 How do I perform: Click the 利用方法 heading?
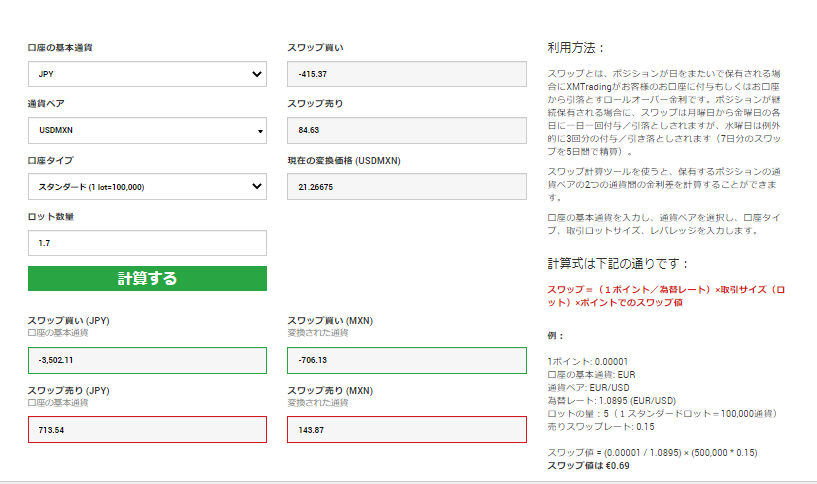(576, 47)
